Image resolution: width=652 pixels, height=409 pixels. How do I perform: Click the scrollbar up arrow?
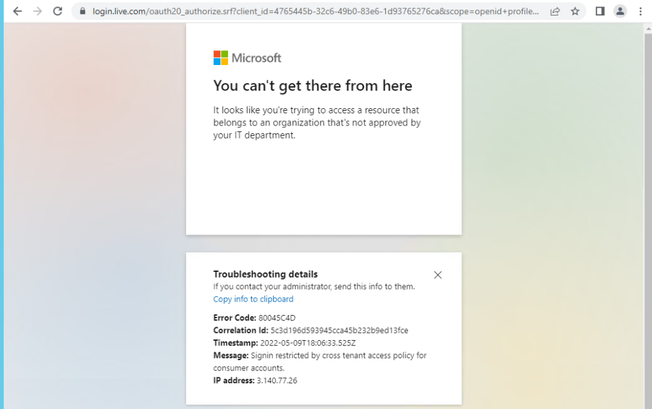[648, 28]
